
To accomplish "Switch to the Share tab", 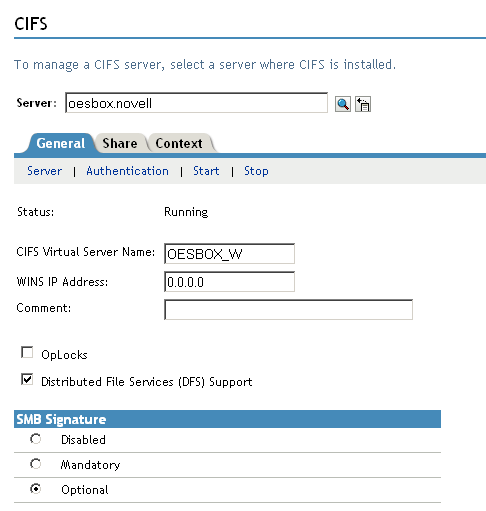I will (120, 144).
